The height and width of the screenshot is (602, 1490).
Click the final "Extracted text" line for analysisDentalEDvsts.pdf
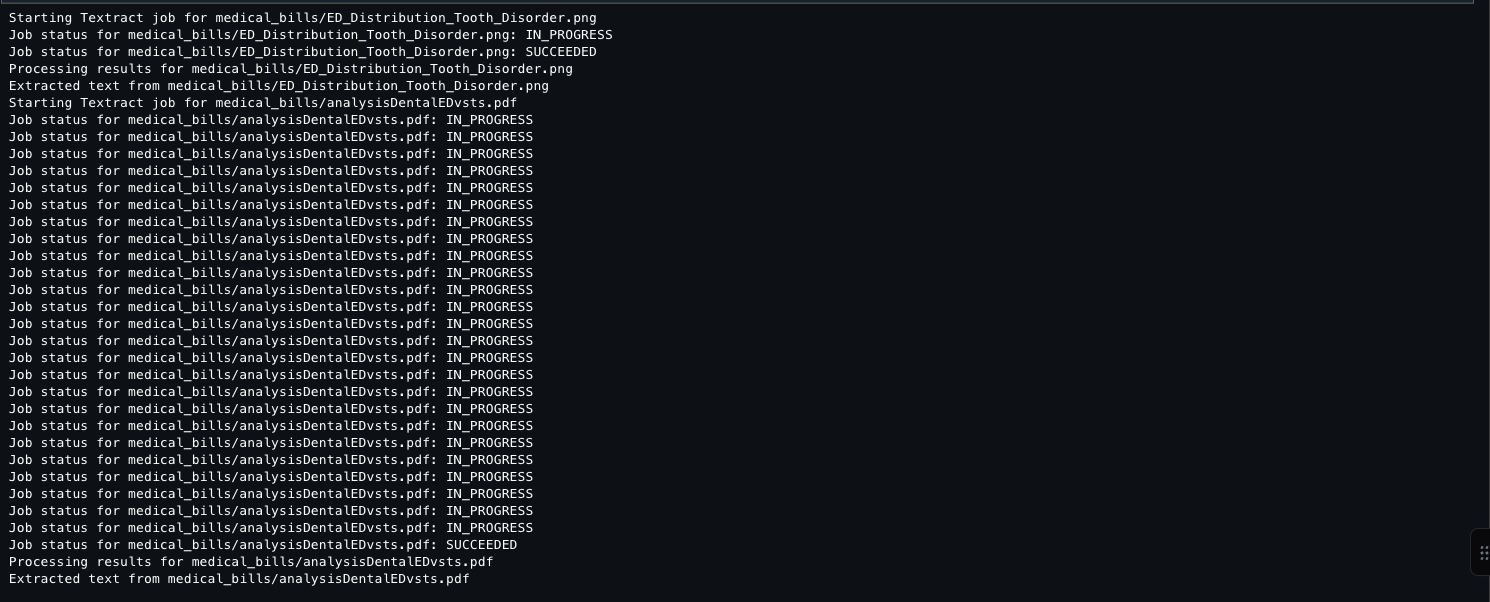[238, 579]
